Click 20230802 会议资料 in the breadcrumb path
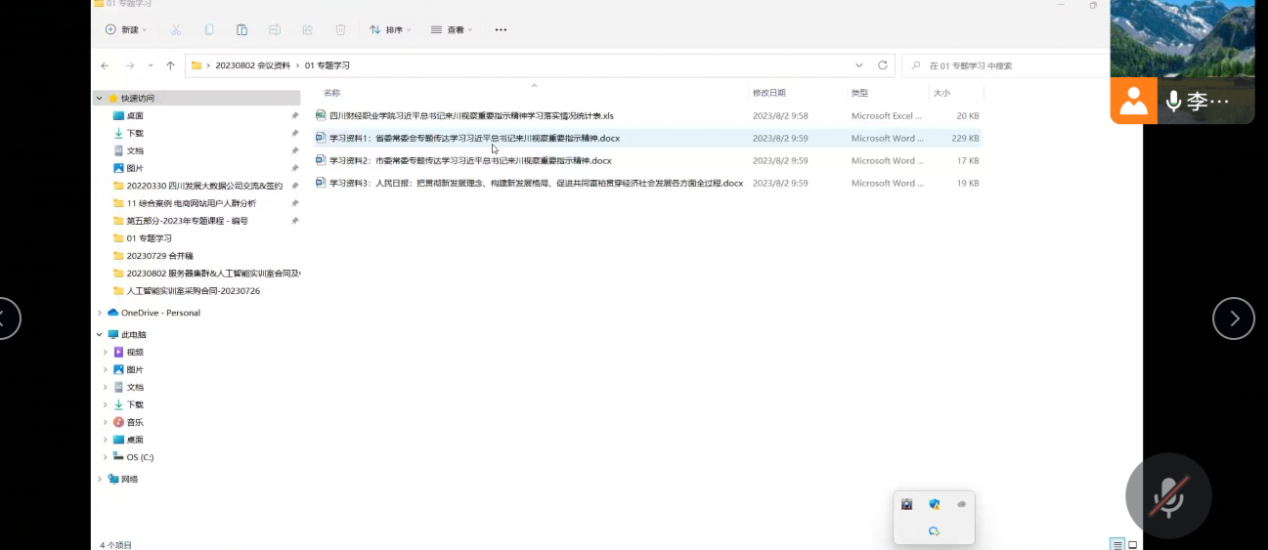This screenshot has height=550, width=1268. 253,66
